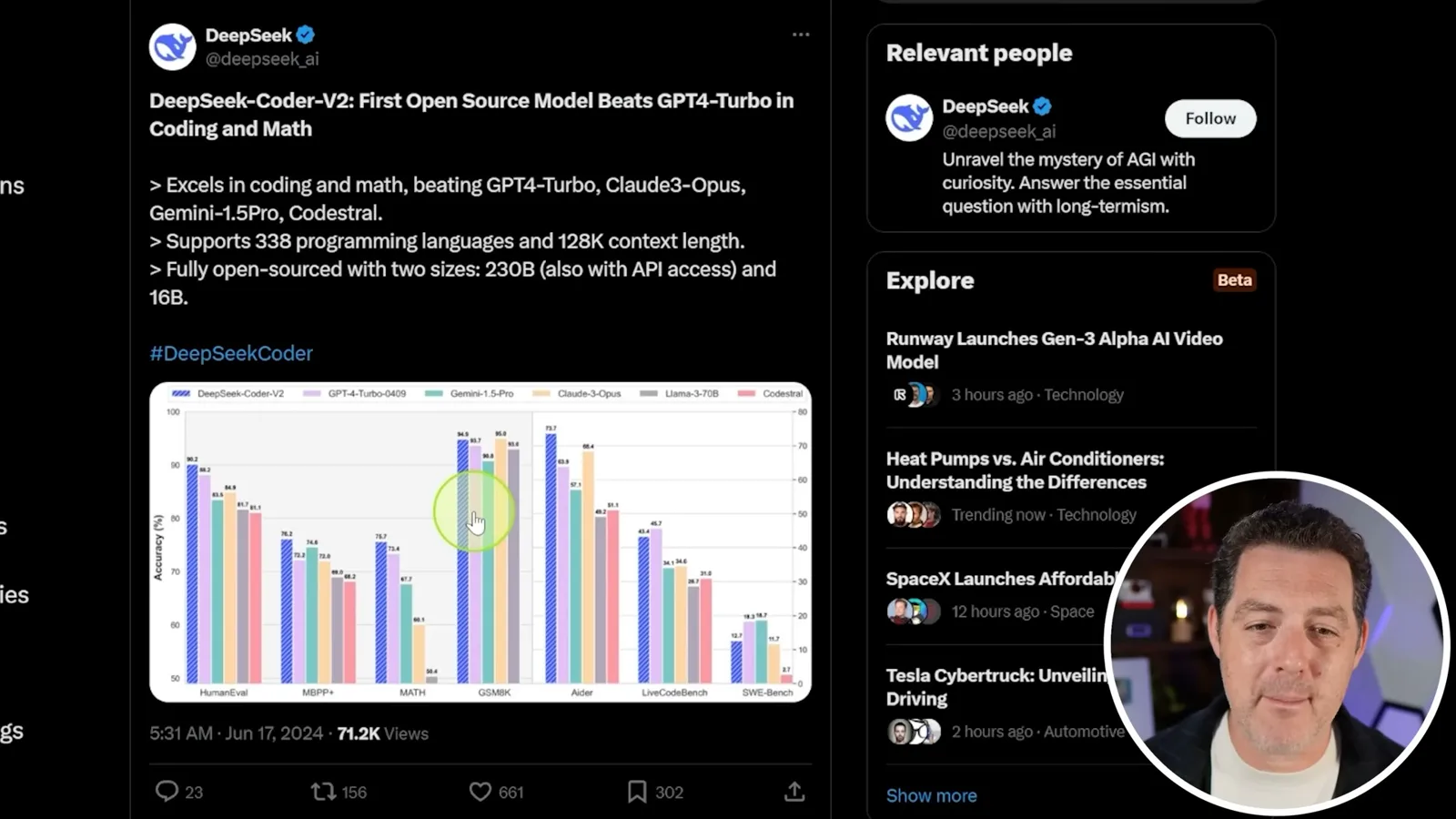Open the reply comment icon
This screenshot has height=819, width=1456.
coord(167,791)
